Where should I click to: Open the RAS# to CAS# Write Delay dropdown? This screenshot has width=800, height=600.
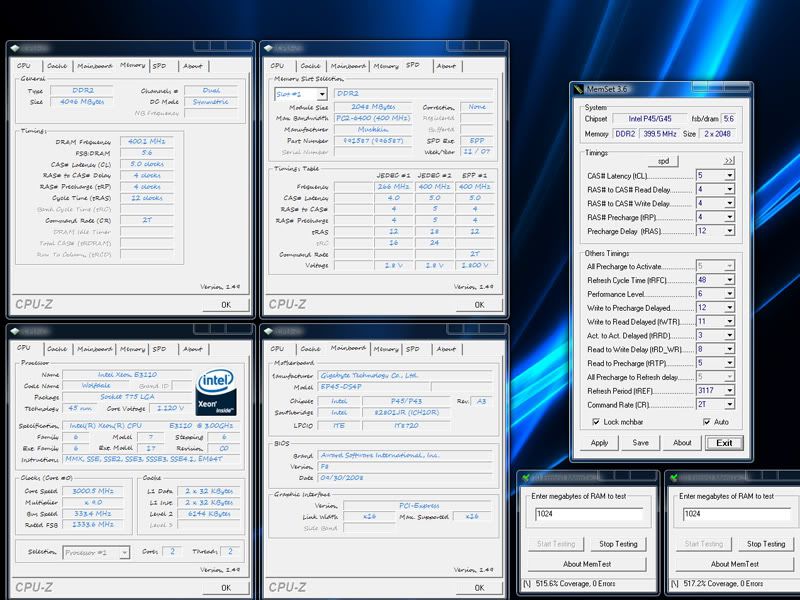(x=730, y=203)
